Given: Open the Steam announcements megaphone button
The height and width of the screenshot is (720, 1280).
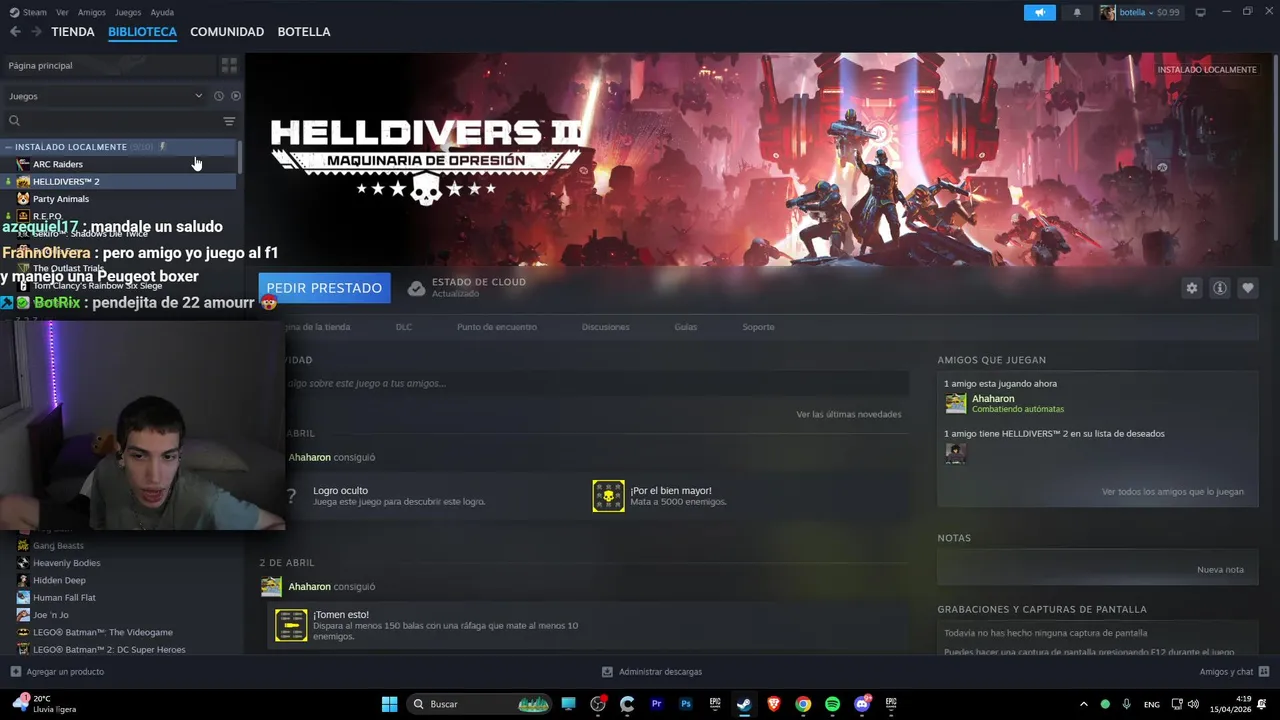Looking at the screenshot, I should [x=1040, y=12].
